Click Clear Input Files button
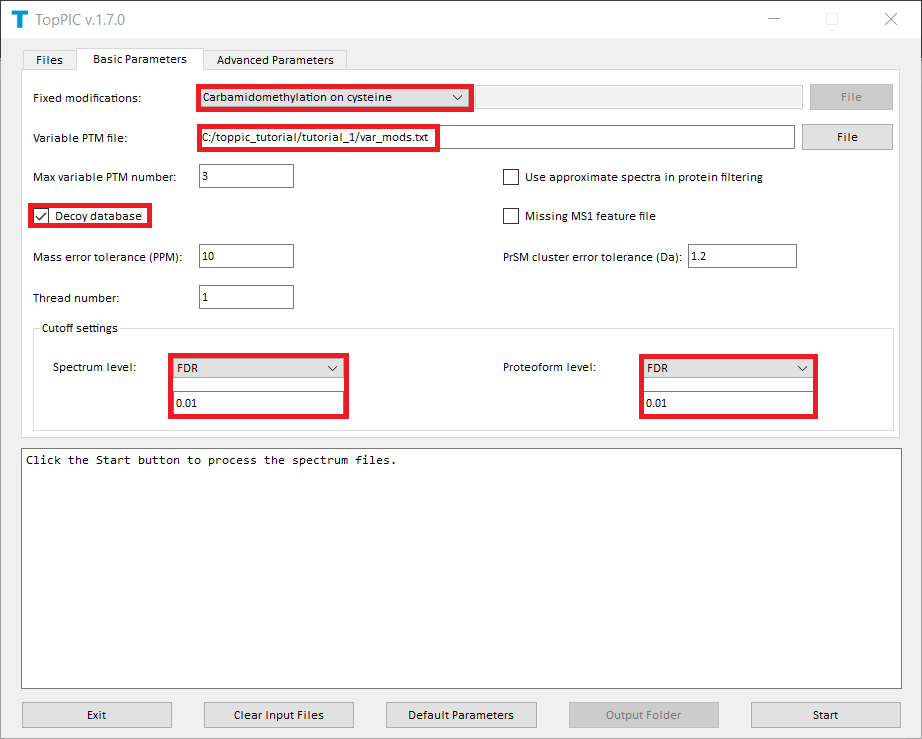 [x=279, y=715]
